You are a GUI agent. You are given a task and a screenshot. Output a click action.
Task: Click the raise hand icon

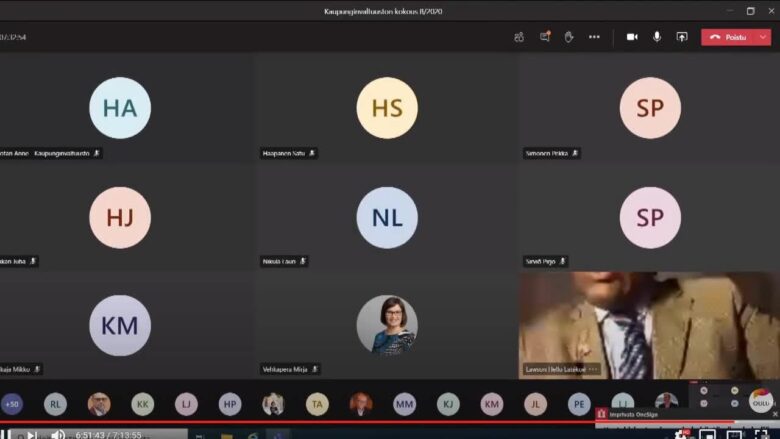(569, 37)
